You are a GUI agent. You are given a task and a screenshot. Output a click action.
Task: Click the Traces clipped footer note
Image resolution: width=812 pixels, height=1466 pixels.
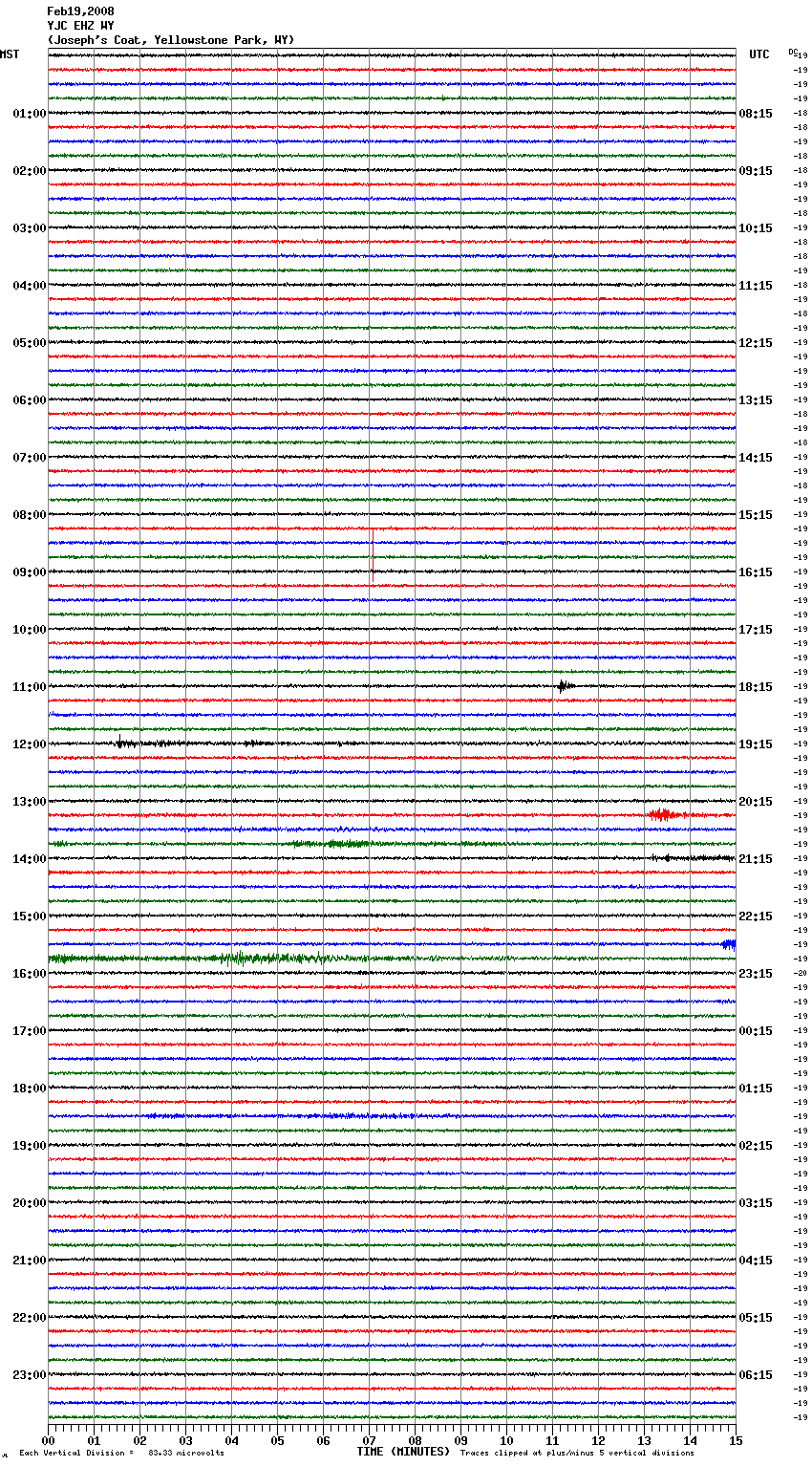[x=577, y=1453]
